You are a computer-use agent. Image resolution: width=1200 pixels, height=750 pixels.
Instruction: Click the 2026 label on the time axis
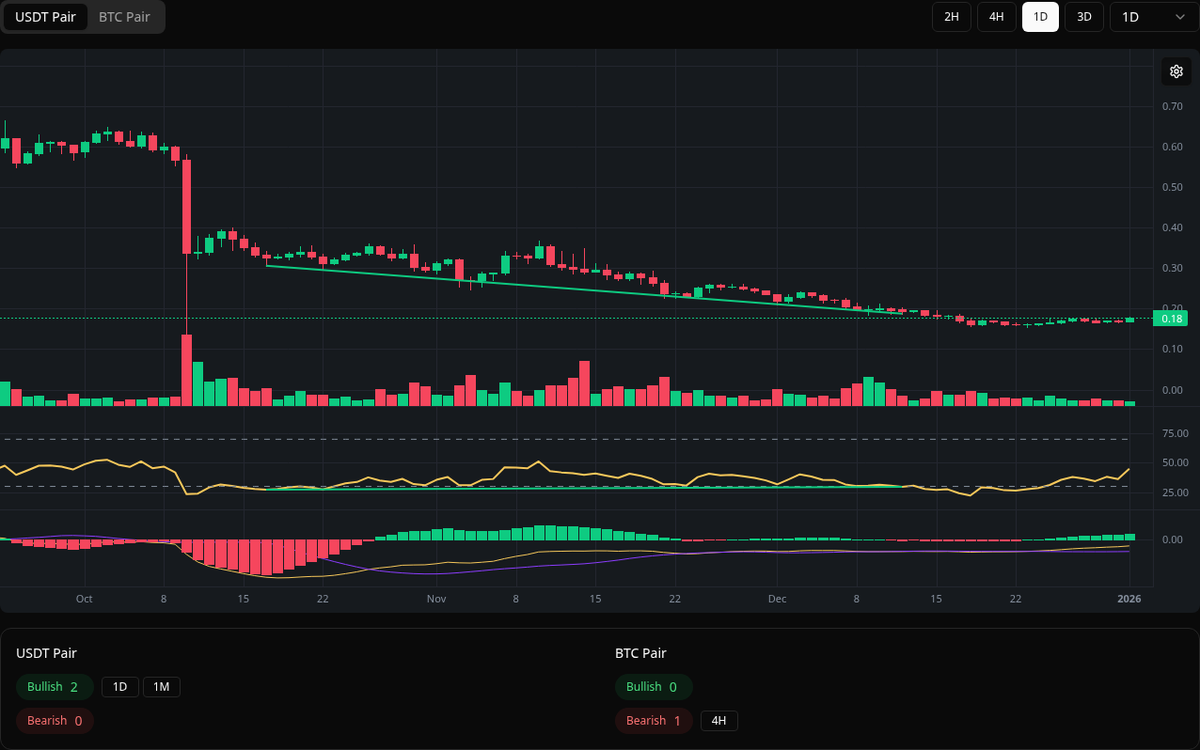coord(1128,599)
